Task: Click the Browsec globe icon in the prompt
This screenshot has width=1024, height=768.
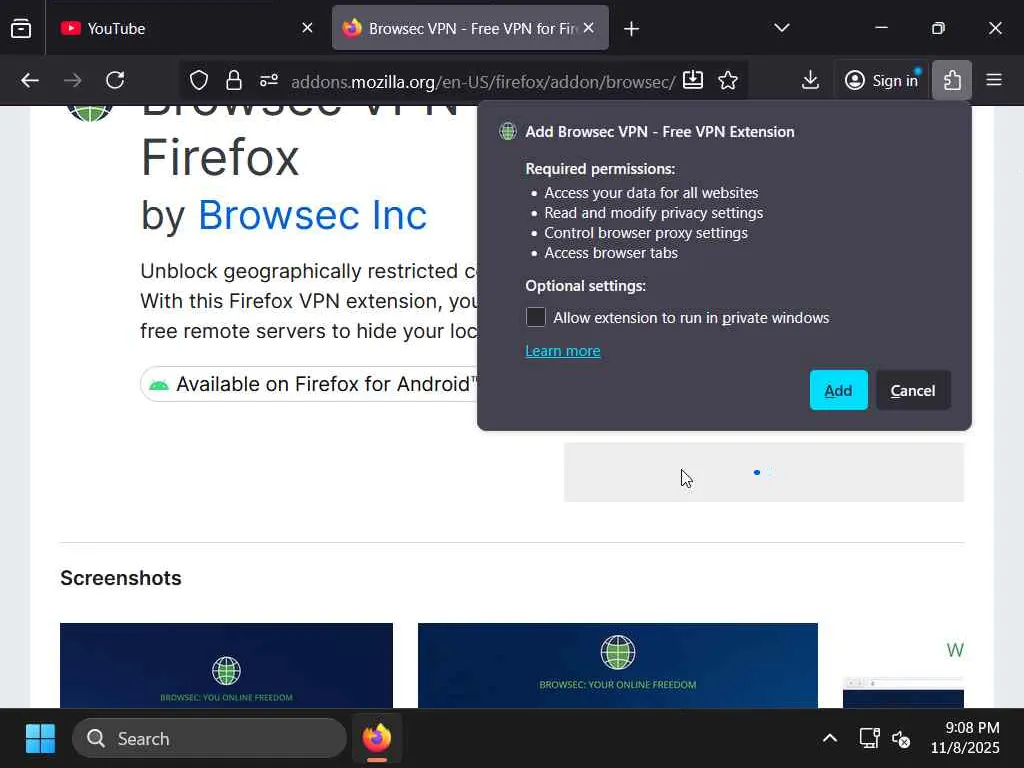Action: coord(507,131)
